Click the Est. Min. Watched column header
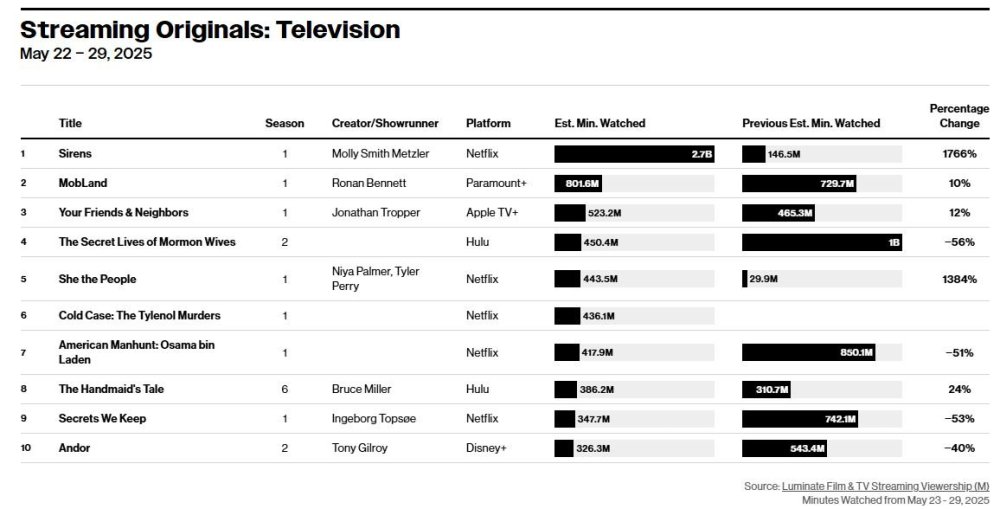 pyautogui.click(x=600, y=123)
